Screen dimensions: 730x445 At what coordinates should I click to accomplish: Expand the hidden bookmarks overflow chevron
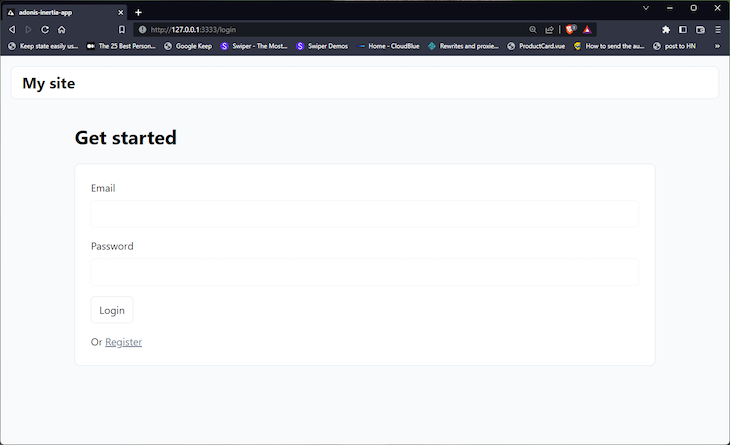pos(717,46)
